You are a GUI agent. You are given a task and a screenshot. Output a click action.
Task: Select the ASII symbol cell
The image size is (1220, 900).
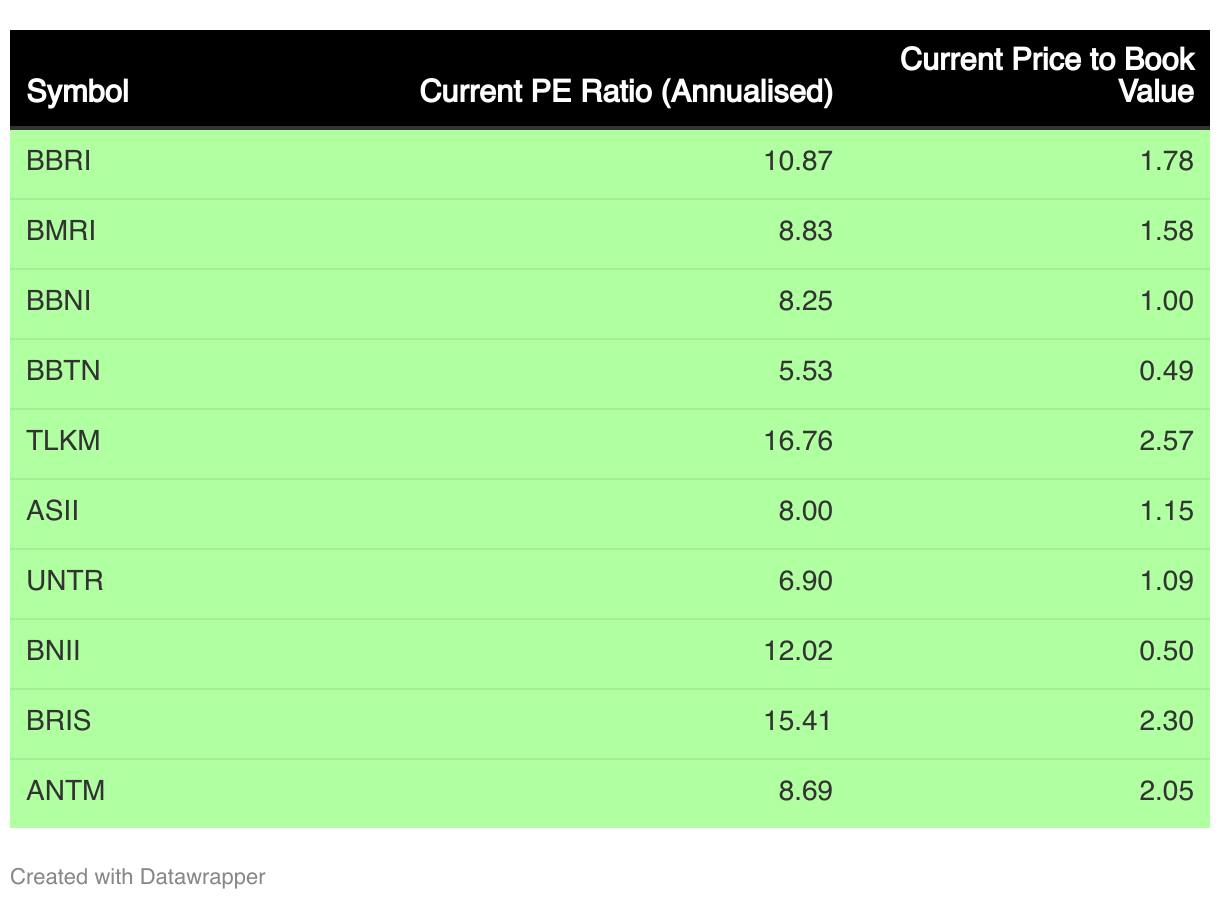(x=52, y=511)
